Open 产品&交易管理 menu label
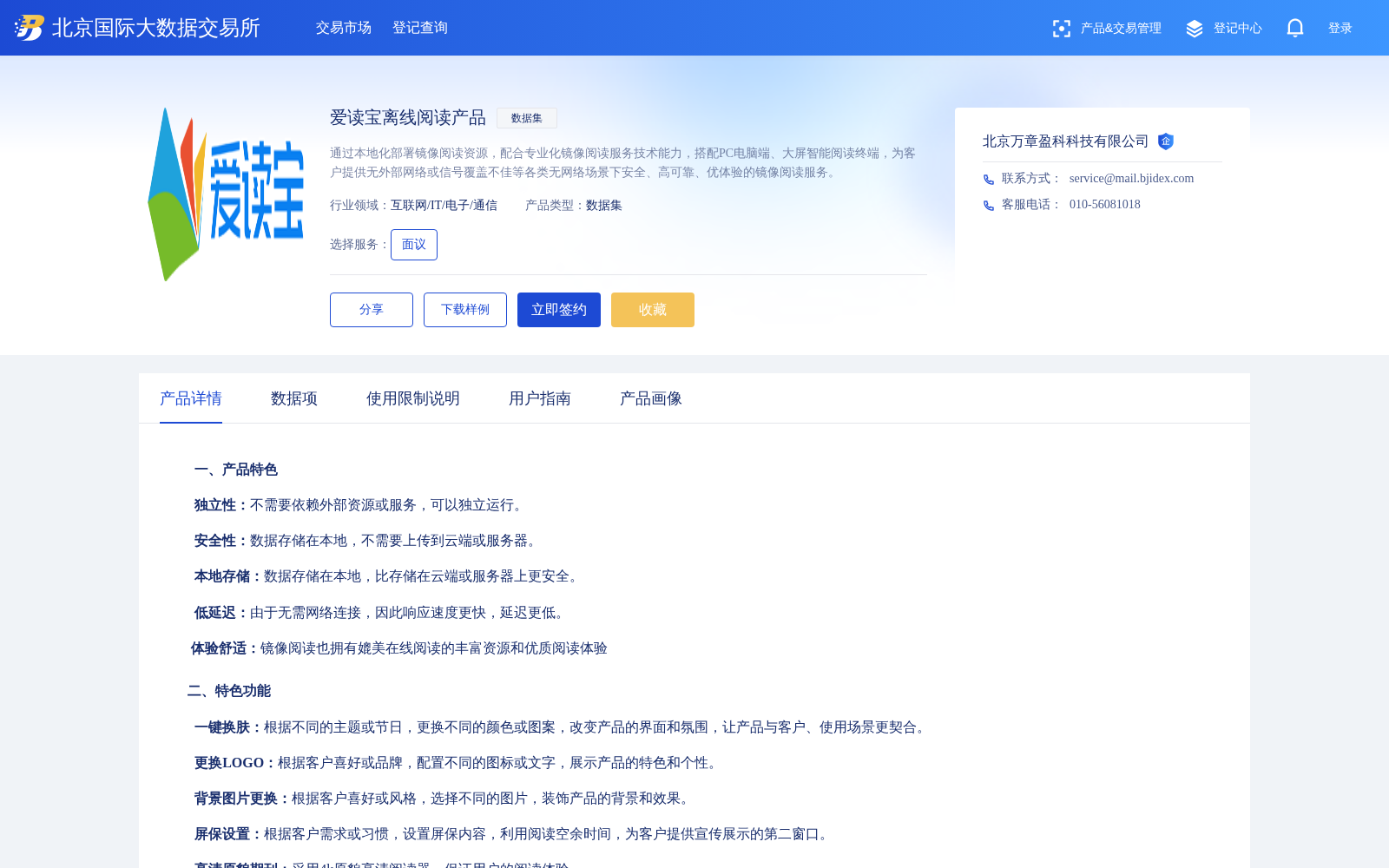Viewport: 1389px width, 868px height. [x=1121, y=29]
